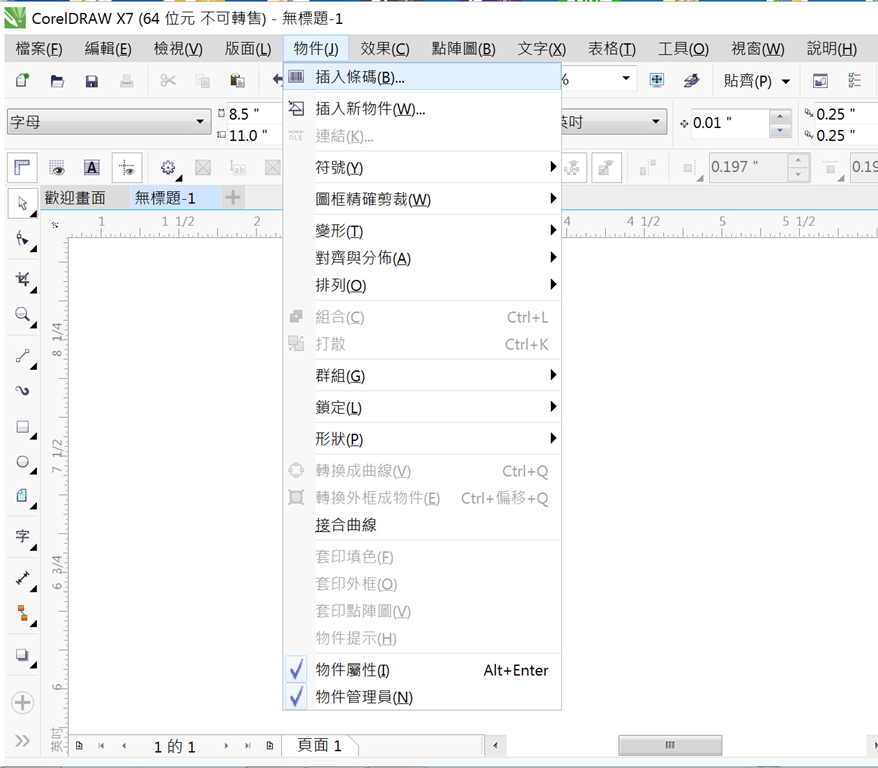The height and width of the screenshot is (768, 878).
Task: Click the round plus quick customize button
Action: click(22, 703)
